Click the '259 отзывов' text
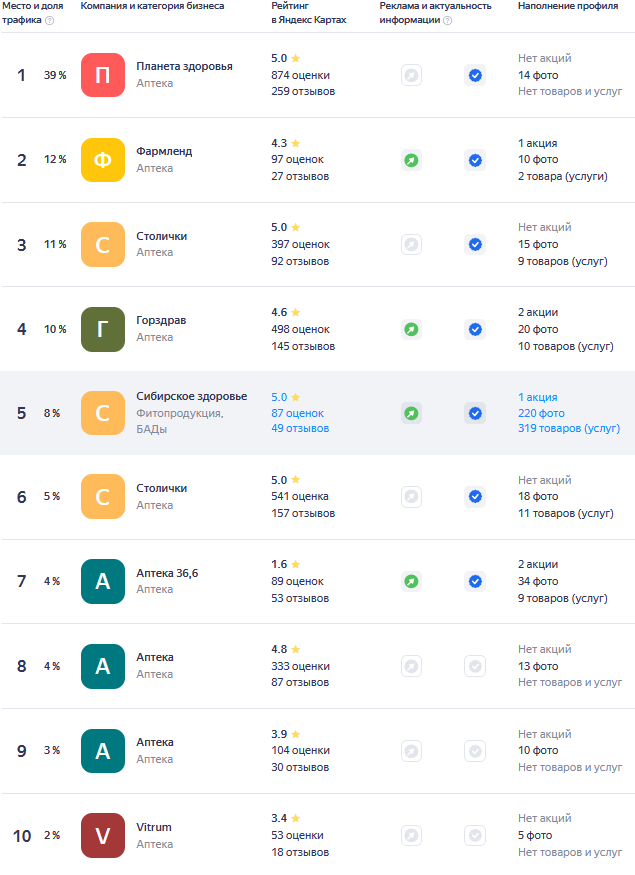 pyautogui.click(x=303, y=92)
